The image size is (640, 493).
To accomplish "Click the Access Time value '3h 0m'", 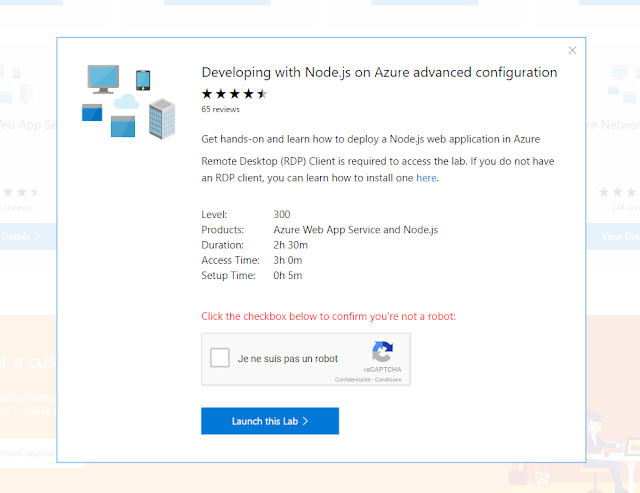I will (288, 260).
